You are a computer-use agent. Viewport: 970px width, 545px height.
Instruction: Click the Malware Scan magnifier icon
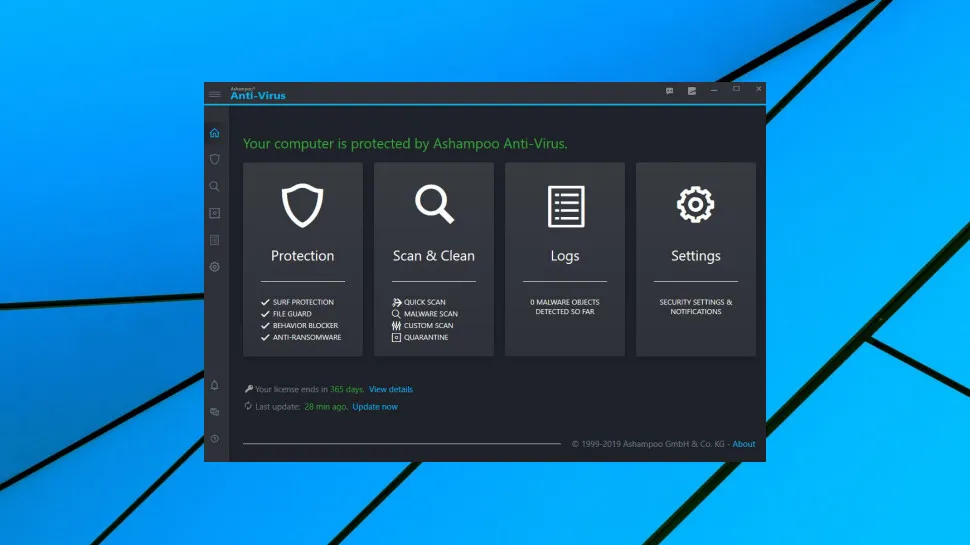[397, 314]
